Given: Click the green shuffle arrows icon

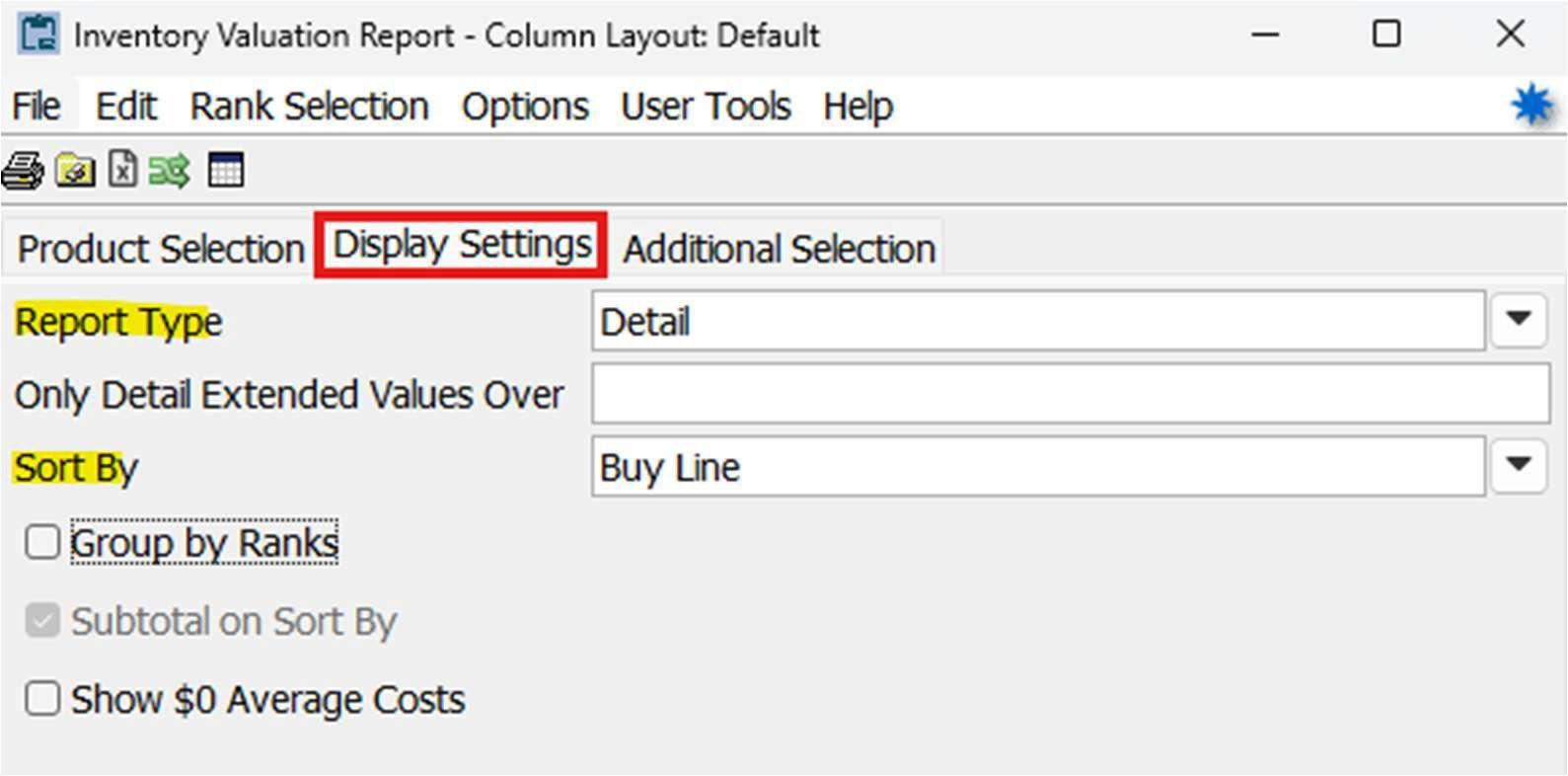Looking at the screenshot, I should pos(170,171).
